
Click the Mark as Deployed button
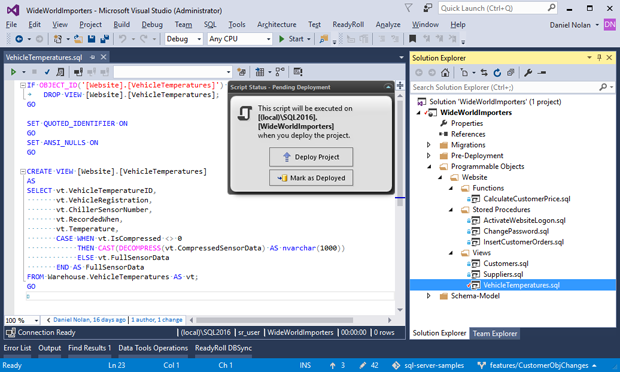tap(311, 178)
